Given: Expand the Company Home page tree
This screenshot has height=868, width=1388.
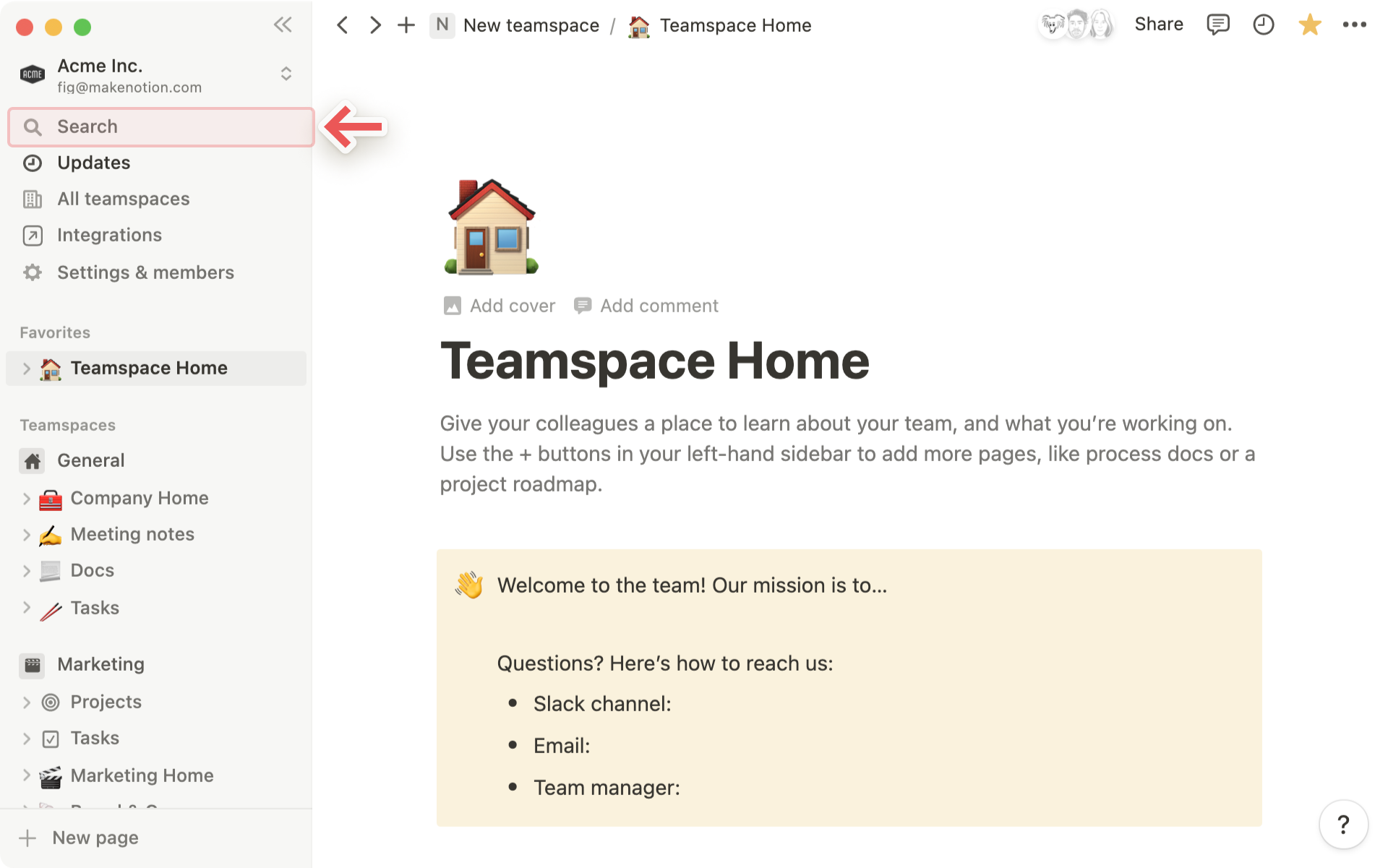Looking at the screenshot, I should pos(27,499).
